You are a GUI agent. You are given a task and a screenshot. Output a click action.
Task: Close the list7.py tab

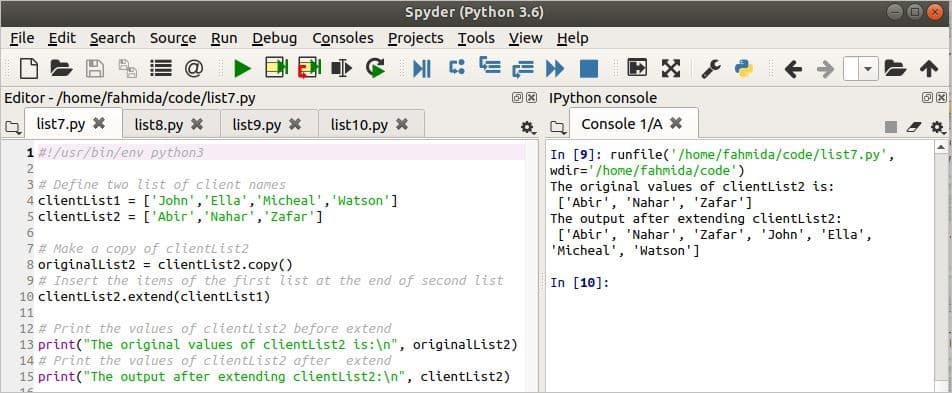coord(99,123)
